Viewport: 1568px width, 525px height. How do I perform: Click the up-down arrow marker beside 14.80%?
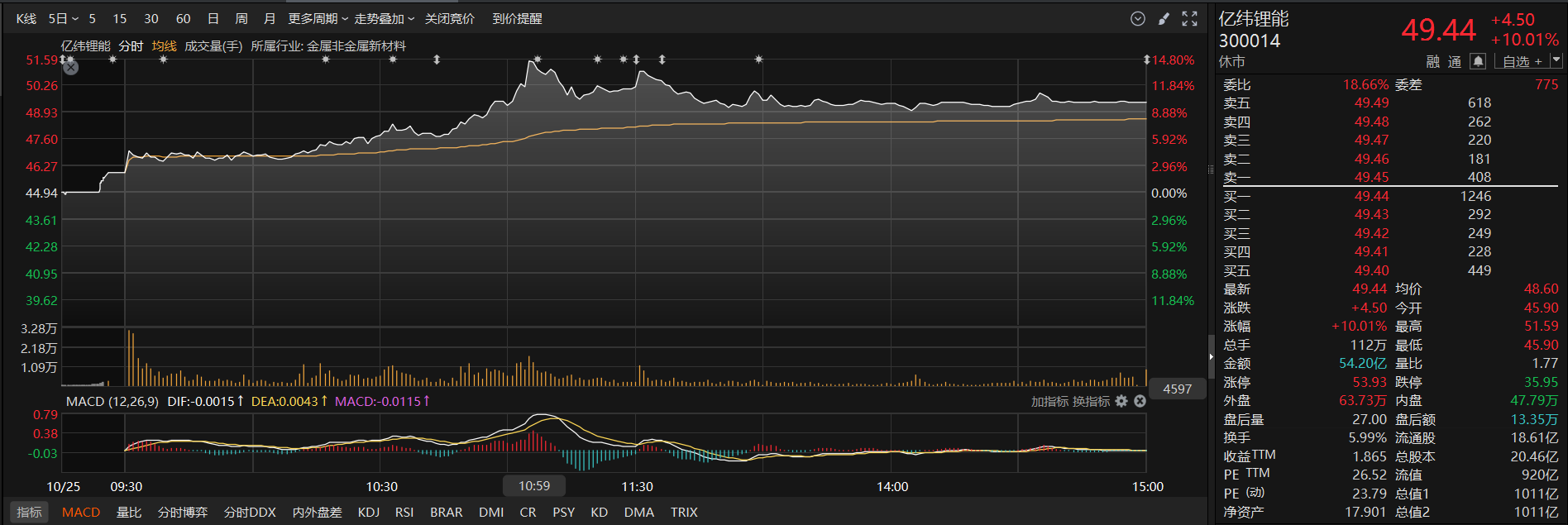click(1146, 60)
